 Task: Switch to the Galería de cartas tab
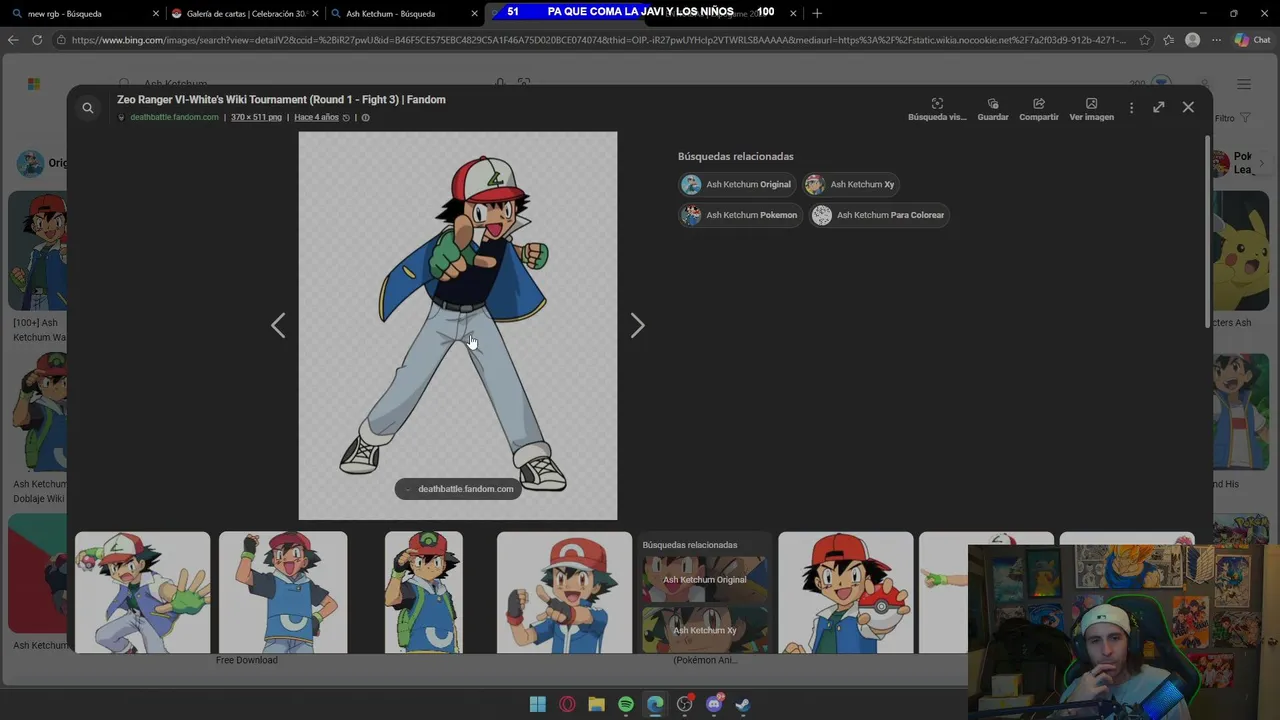coord(246,13)
